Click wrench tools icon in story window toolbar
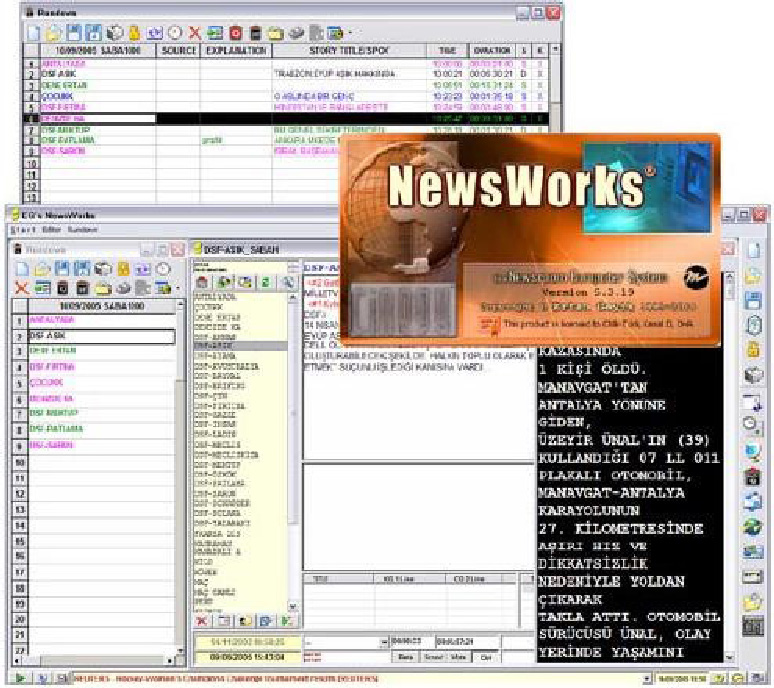This screenshot has width=774, height=688. (x=288, y=282)
